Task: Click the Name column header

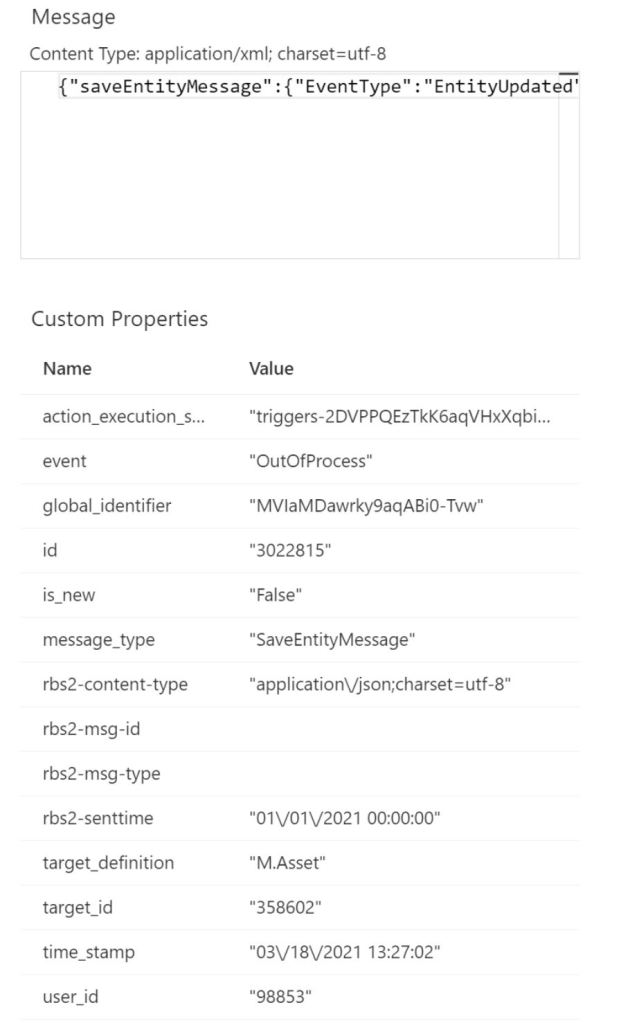Action: [67, 368]
